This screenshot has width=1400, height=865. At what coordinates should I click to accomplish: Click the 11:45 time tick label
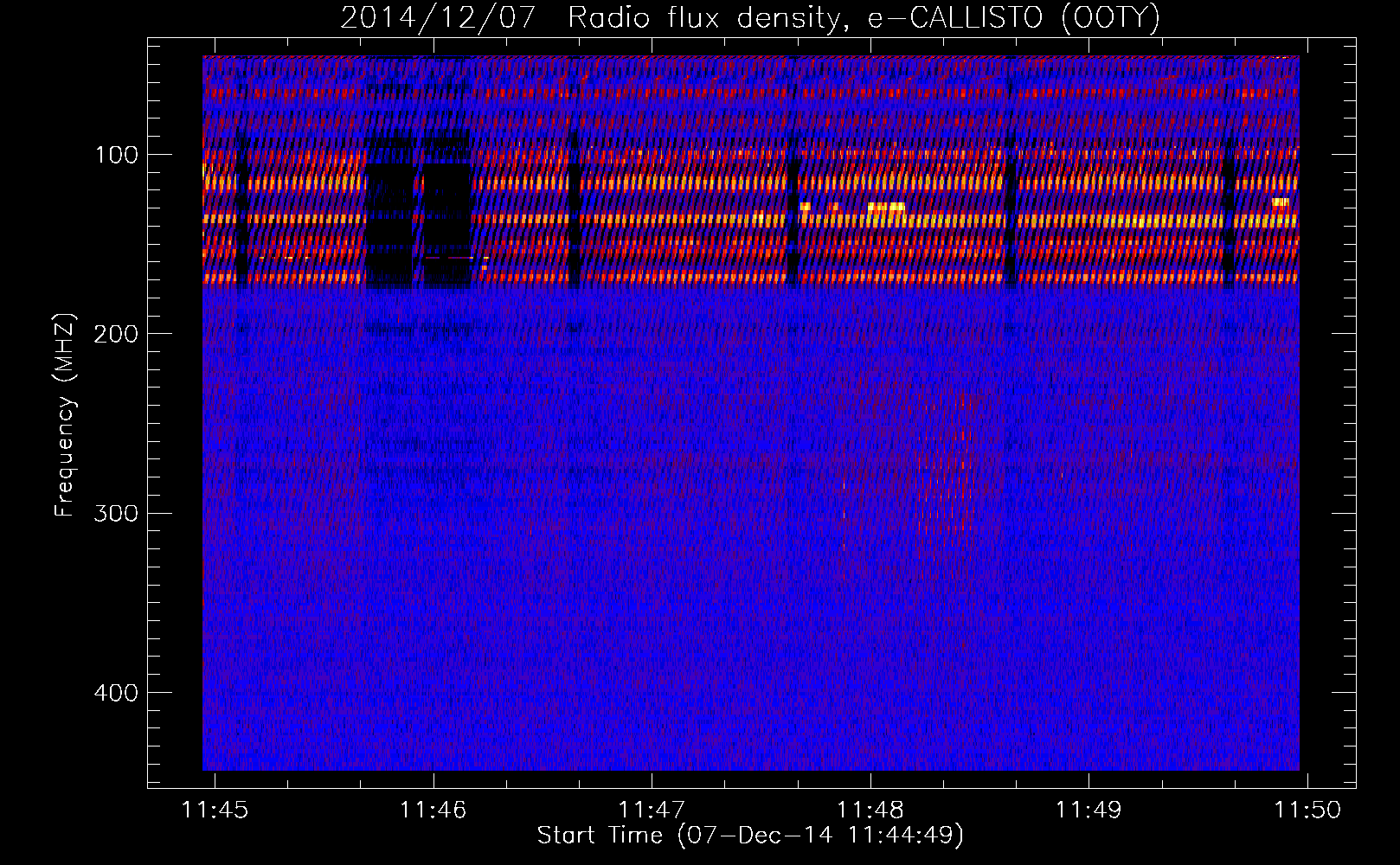point(215,810)
